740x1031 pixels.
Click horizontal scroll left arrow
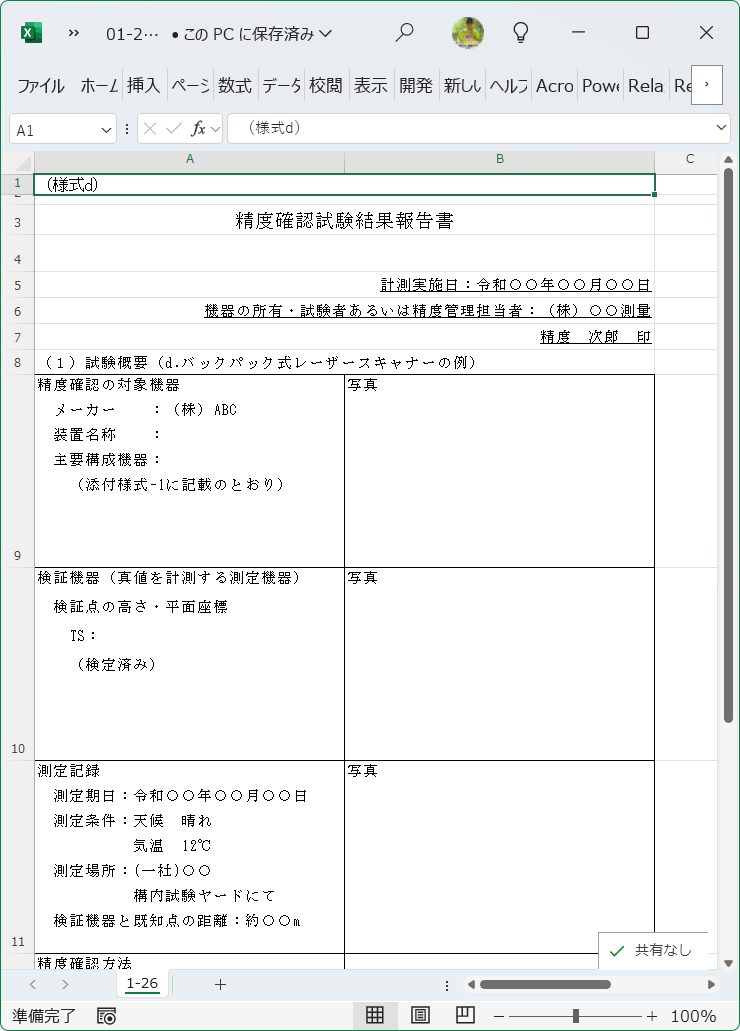coord(470,984)
